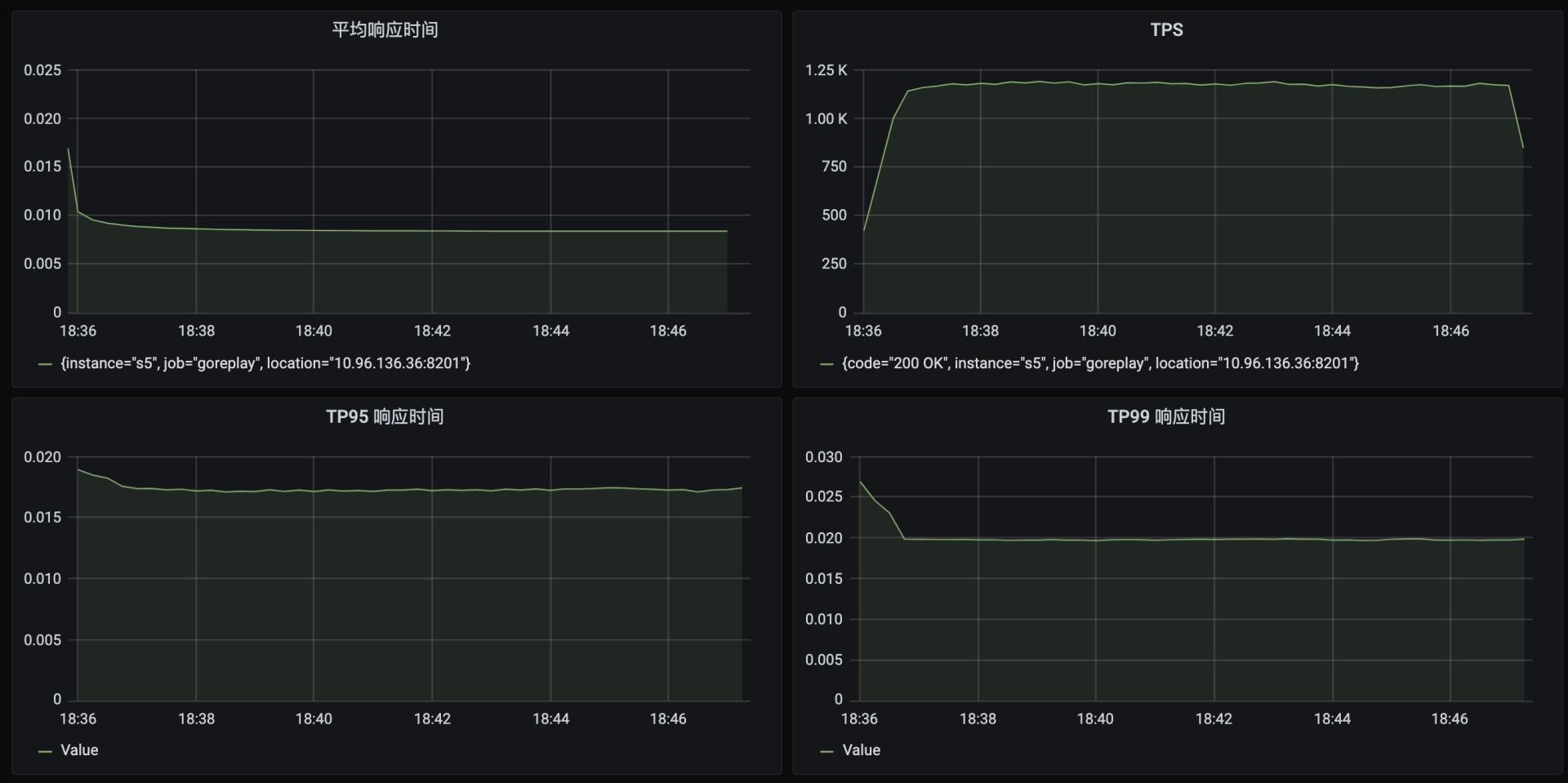Click Value legend color line in TP99 panel
Viewport: 1568px width, 783px height.
826,751
